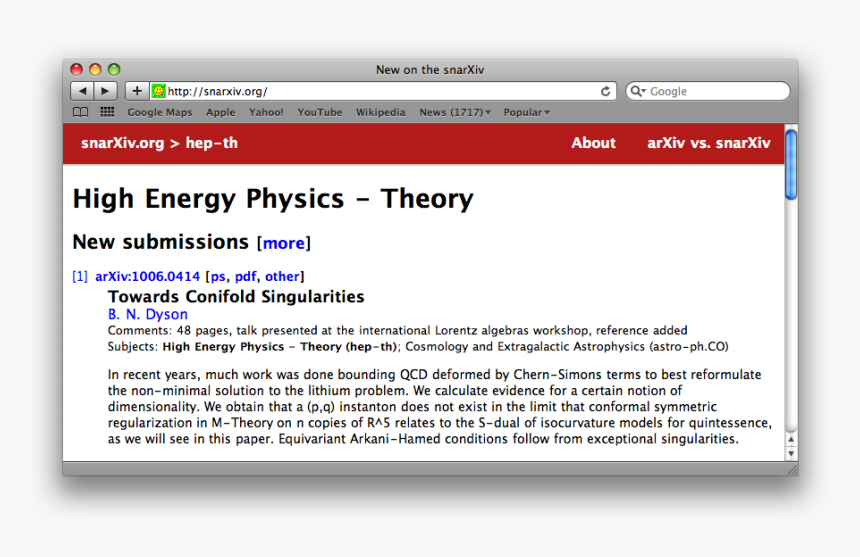Expand the Popular bookmarks dropdown

pyautogui.click(x=526, y=112)
